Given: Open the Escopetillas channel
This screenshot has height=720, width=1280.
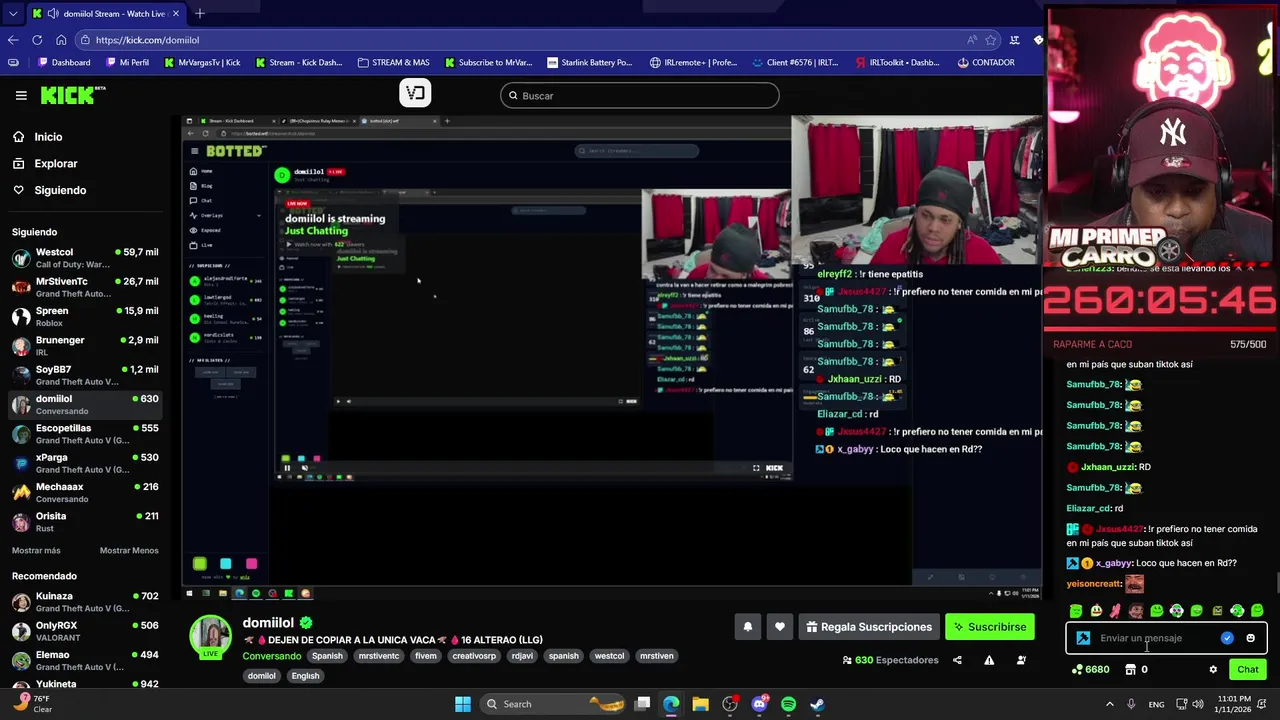Looking at the screenshot, I should tap(85, 433).
